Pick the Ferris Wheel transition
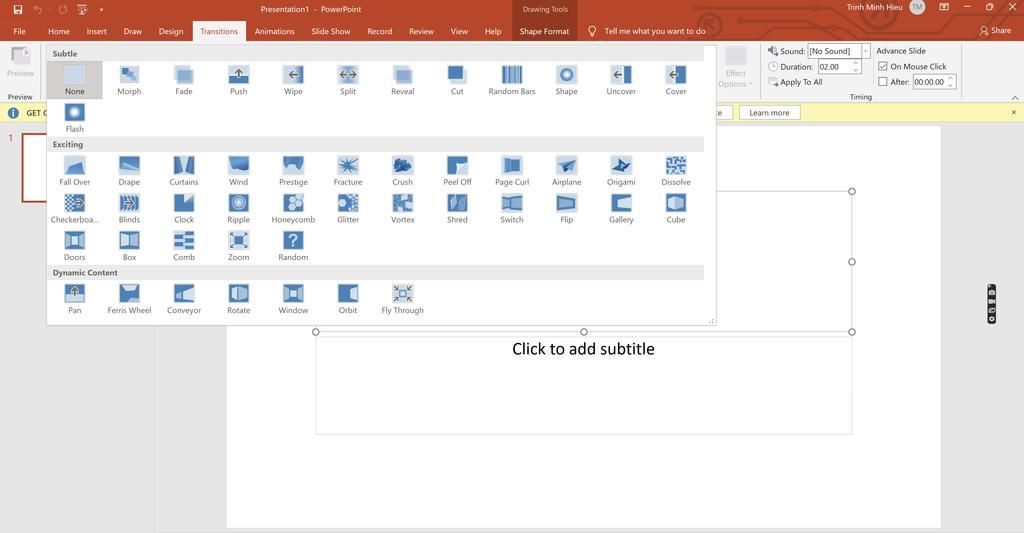The width and height of the screenshot is (1024, 533). point(129,298)
